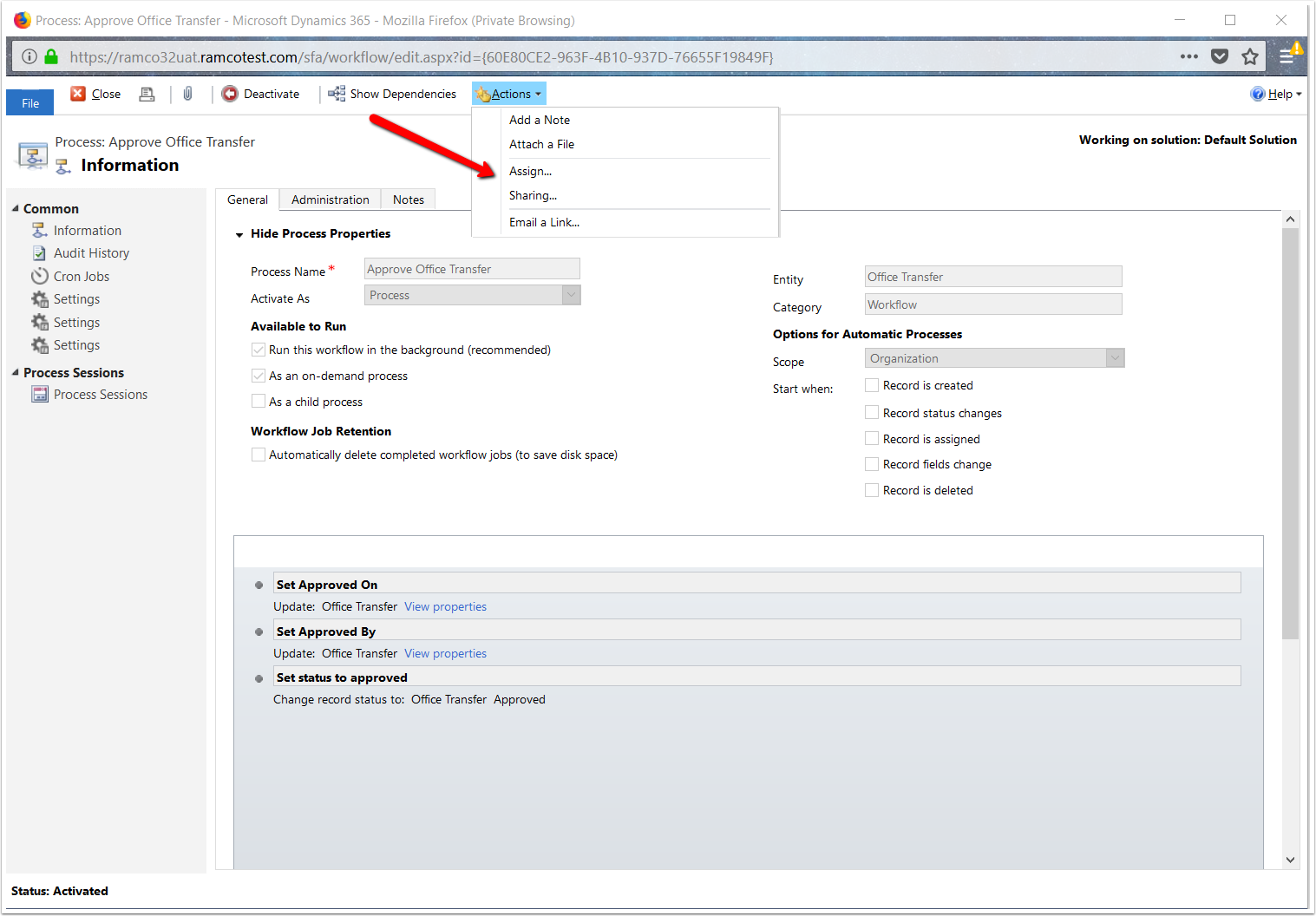Click the Entity Office Transfer field
1316x916 pixels.
pos(993,277)
